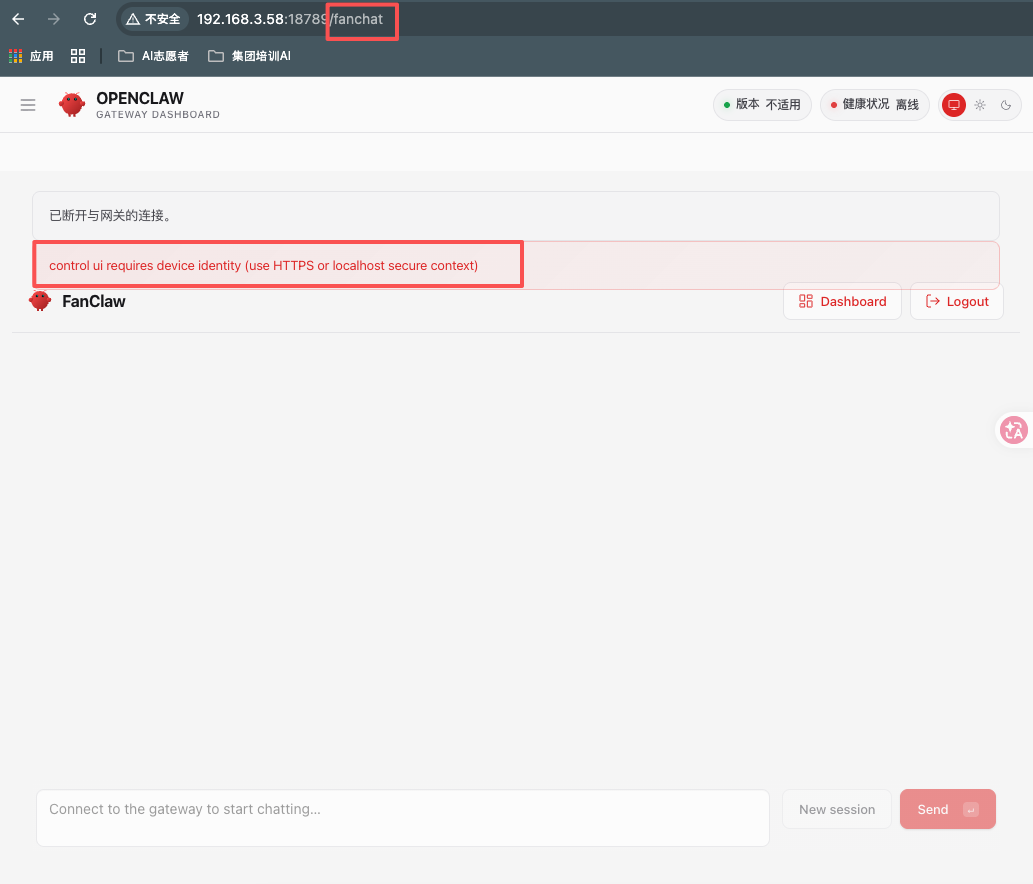Switch to dark theme moon icon
Viewport: 1033px width, 884px height.
tap(1006, 105)
